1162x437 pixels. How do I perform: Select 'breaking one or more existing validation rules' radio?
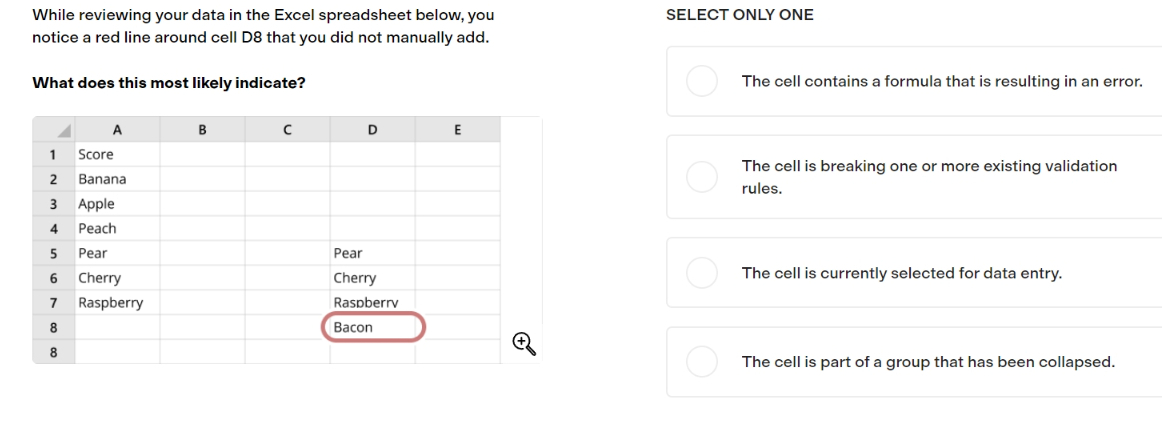(x=701, y=177)
